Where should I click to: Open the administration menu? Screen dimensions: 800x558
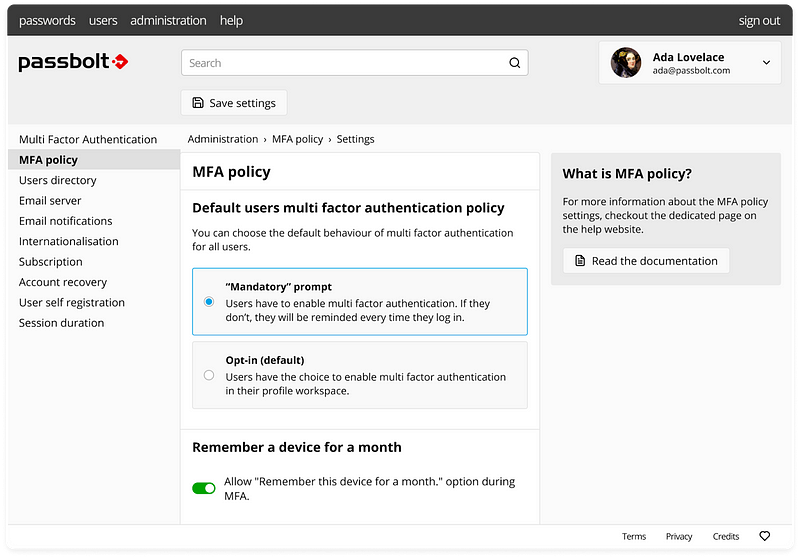(x=168, y=20)
